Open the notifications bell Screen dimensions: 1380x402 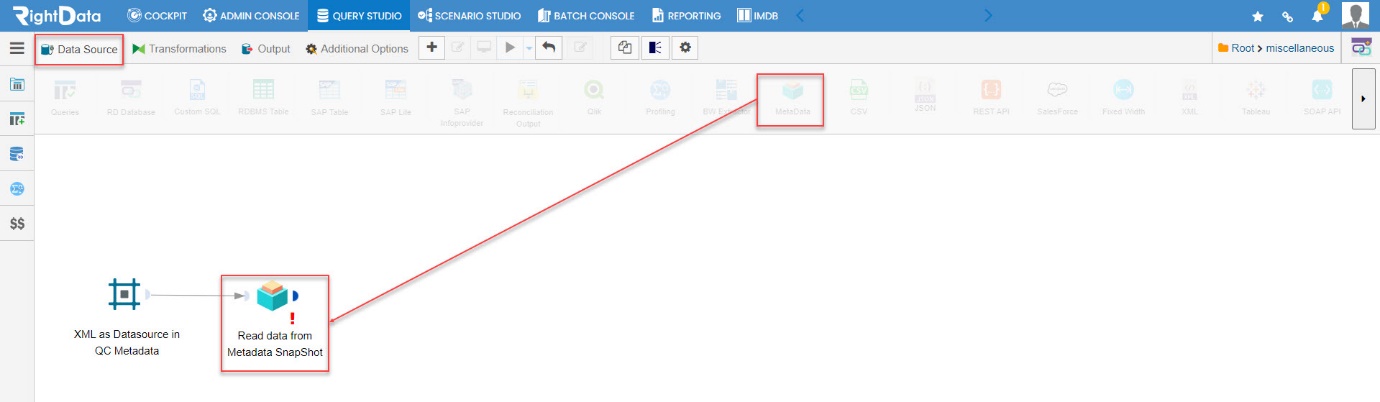[x=1318, y=14]
